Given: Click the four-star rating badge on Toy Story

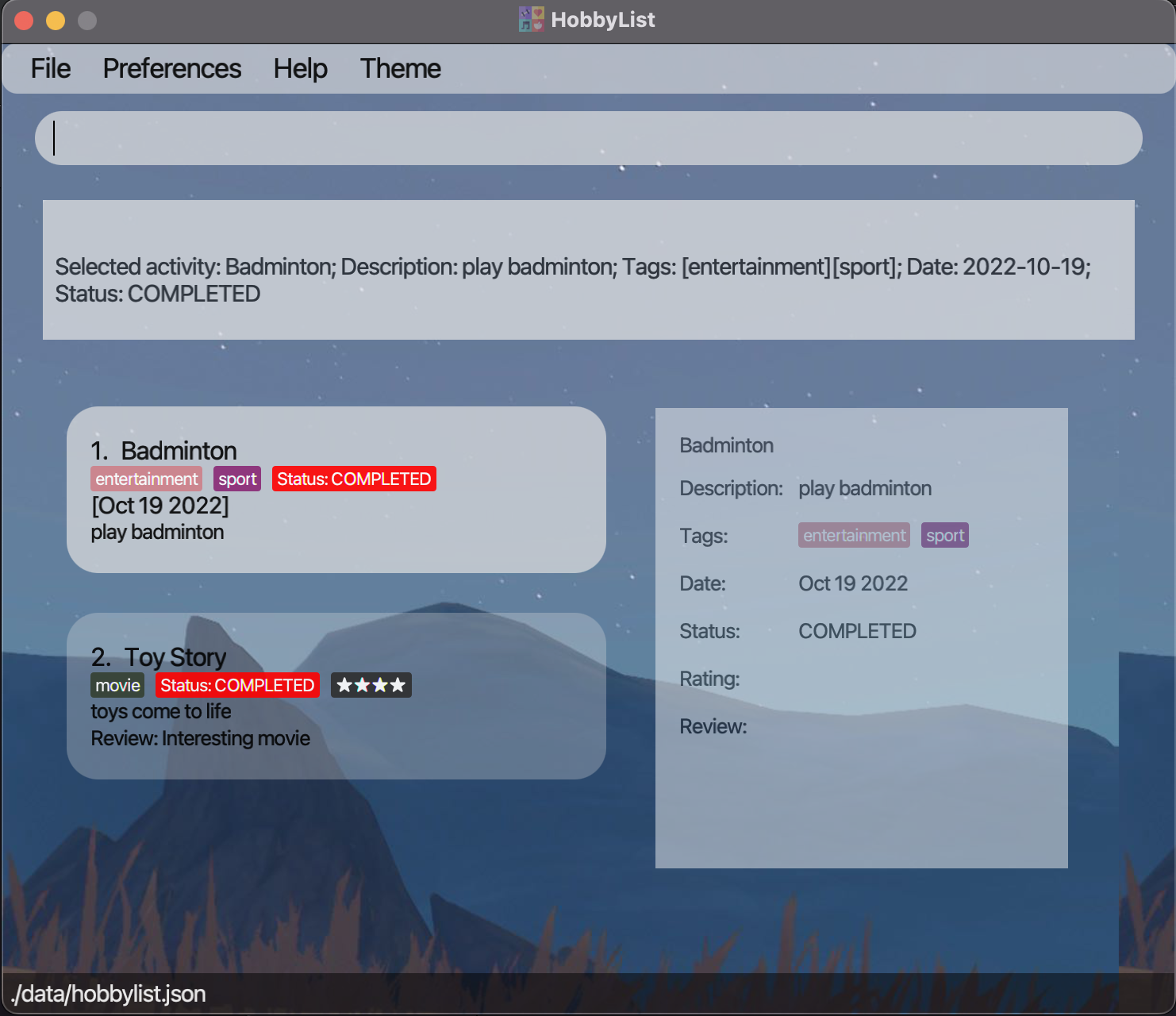Looking at the screenshot, I should pyautogui.click(x=371, y=685).
